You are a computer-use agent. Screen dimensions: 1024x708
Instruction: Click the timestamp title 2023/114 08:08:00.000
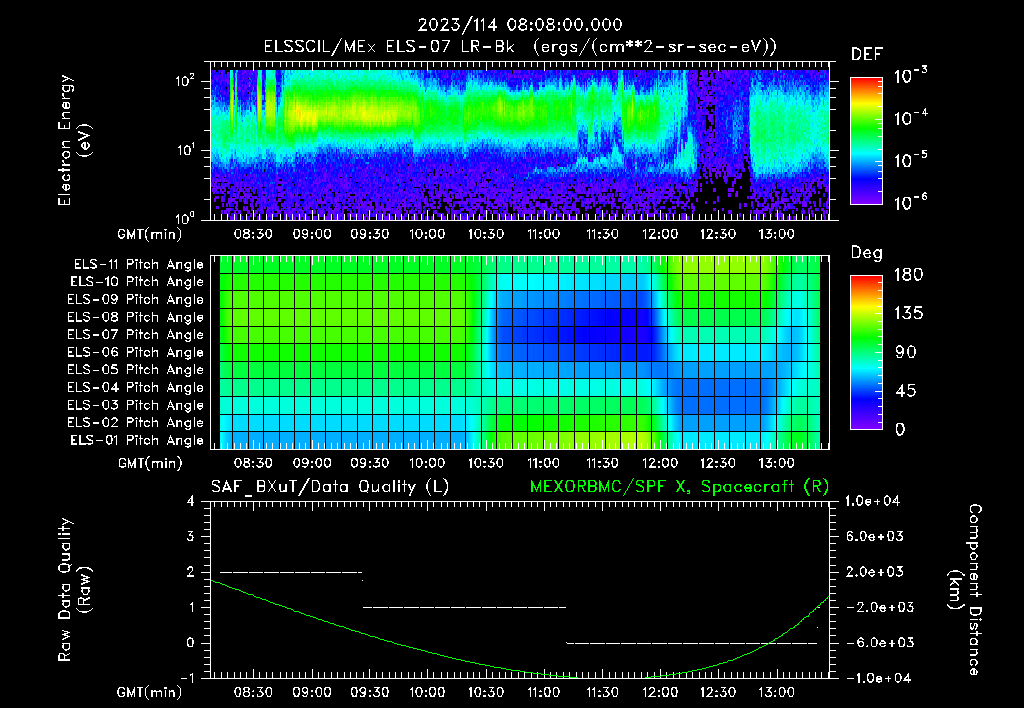[x=520, y=25]
